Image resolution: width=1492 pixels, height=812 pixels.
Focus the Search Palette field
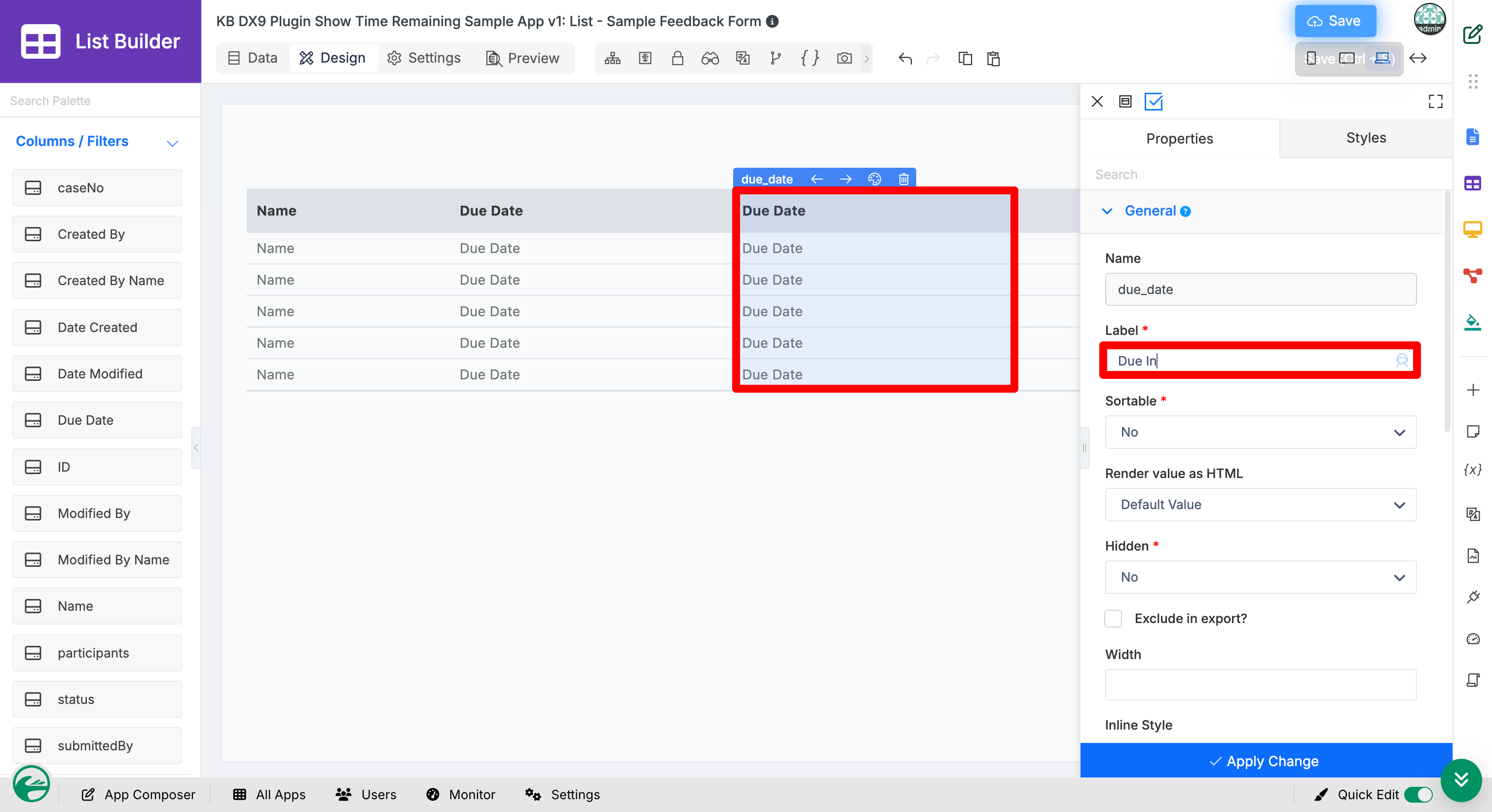click(x=100, y=101)
